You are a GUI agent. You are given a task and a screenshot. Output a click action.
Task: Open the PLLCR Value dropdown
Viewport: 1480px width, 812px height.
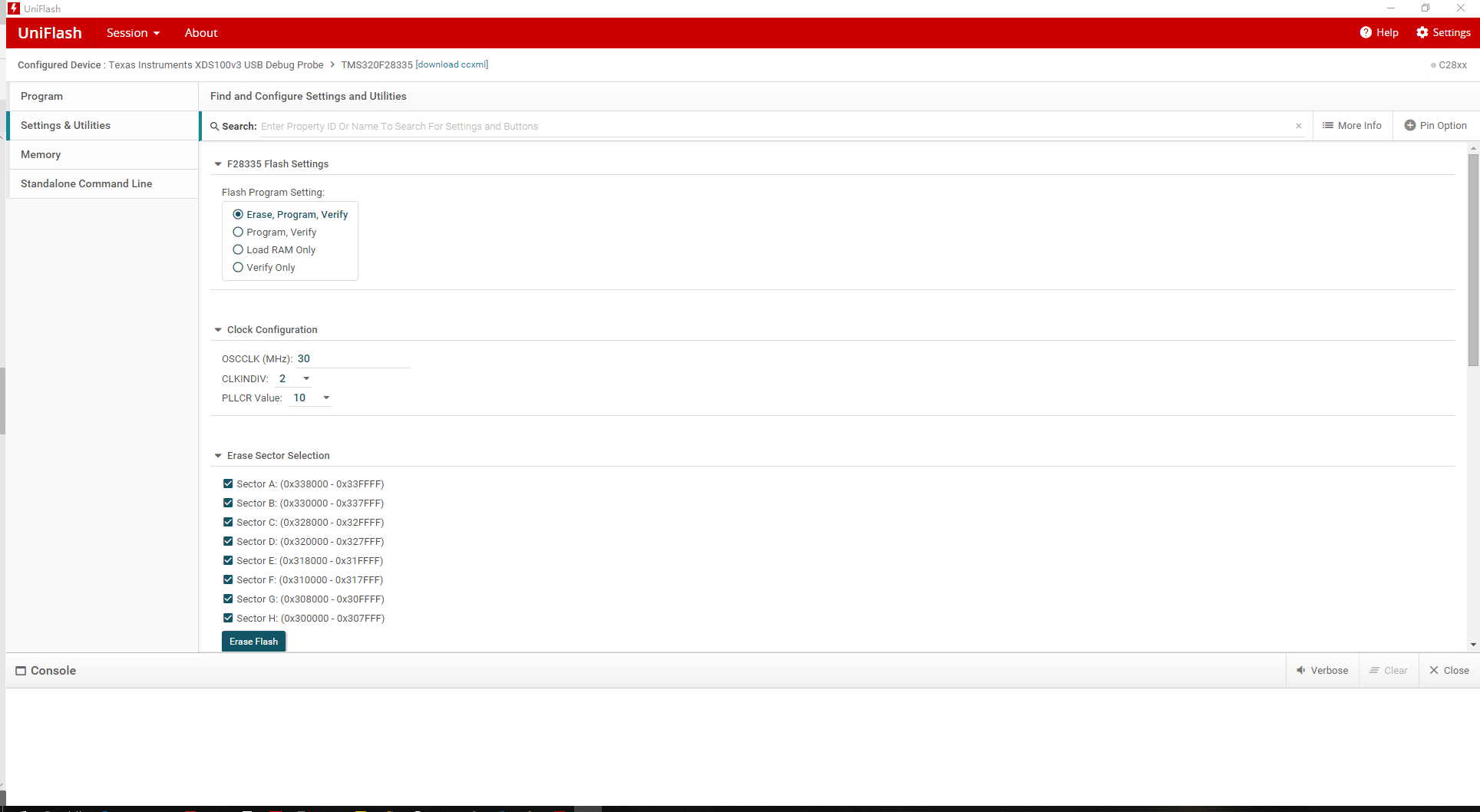pyautogui.click(x=325, y=398)
